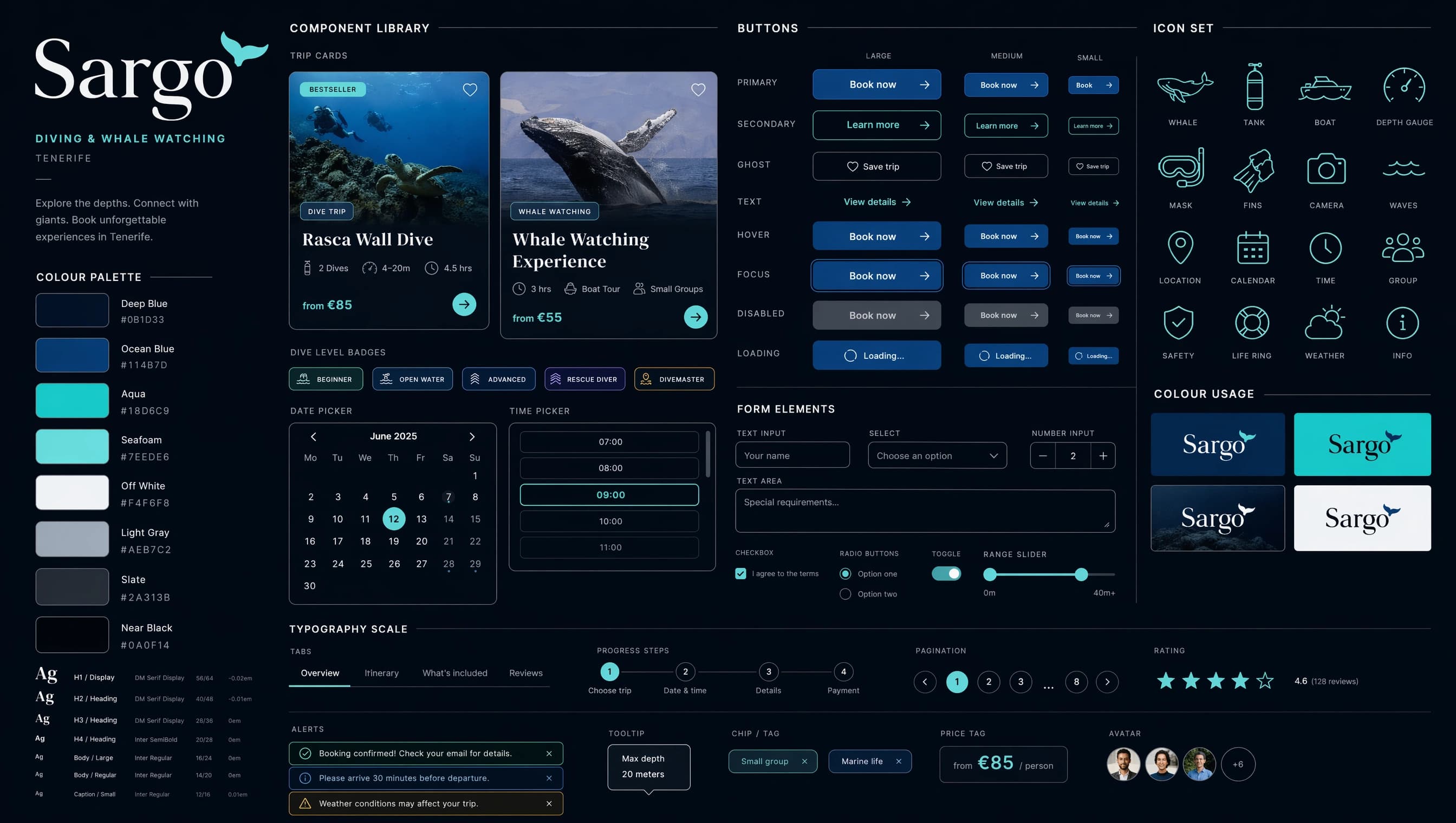Viewport: 1456px width, 823px height.
Task: Click the Depth Gauge icon
Action: click(x=1404, y=86)
